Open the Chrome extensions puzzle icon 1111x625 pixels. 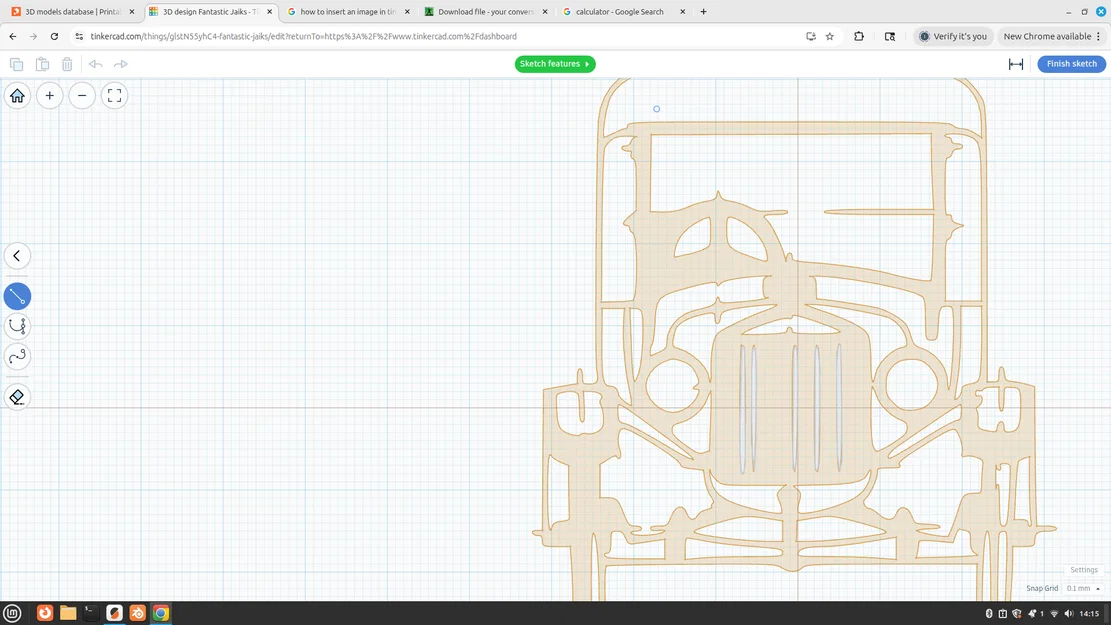(859, 36)
